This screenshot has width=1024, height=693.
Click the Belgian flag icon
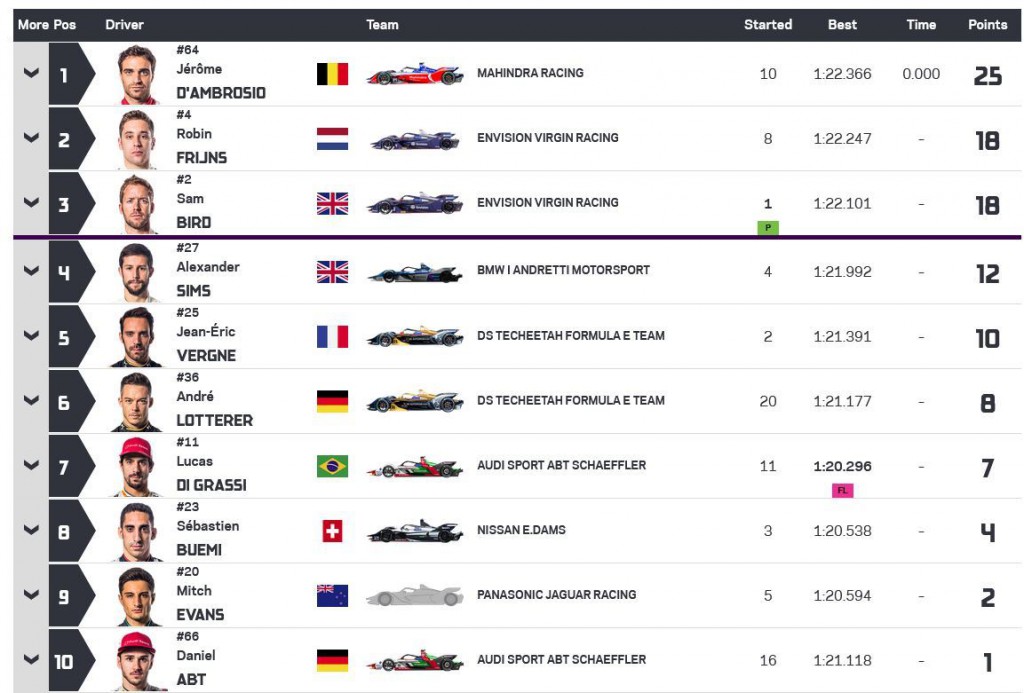point(332,74)
